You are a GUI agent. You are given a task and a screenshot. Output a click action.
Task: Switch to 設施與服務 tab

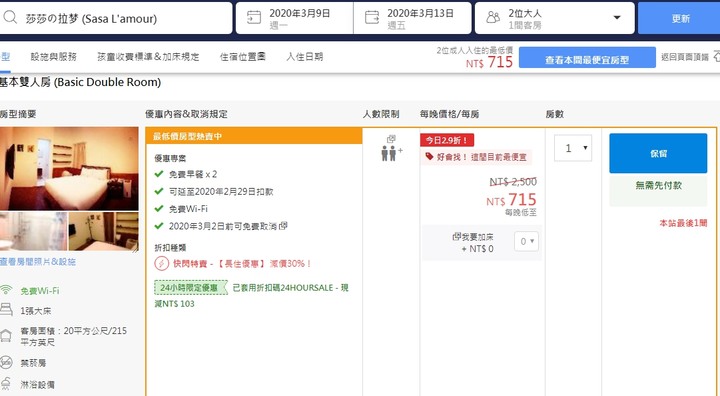[54, 57]
